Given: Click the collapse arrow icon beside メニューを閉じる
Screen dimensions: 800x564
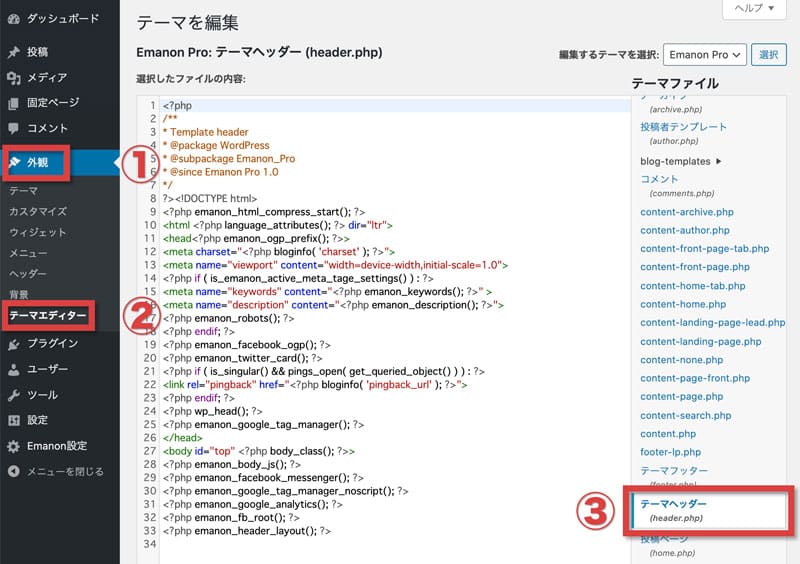Looking at the screenshot, I should coord(14,471).
